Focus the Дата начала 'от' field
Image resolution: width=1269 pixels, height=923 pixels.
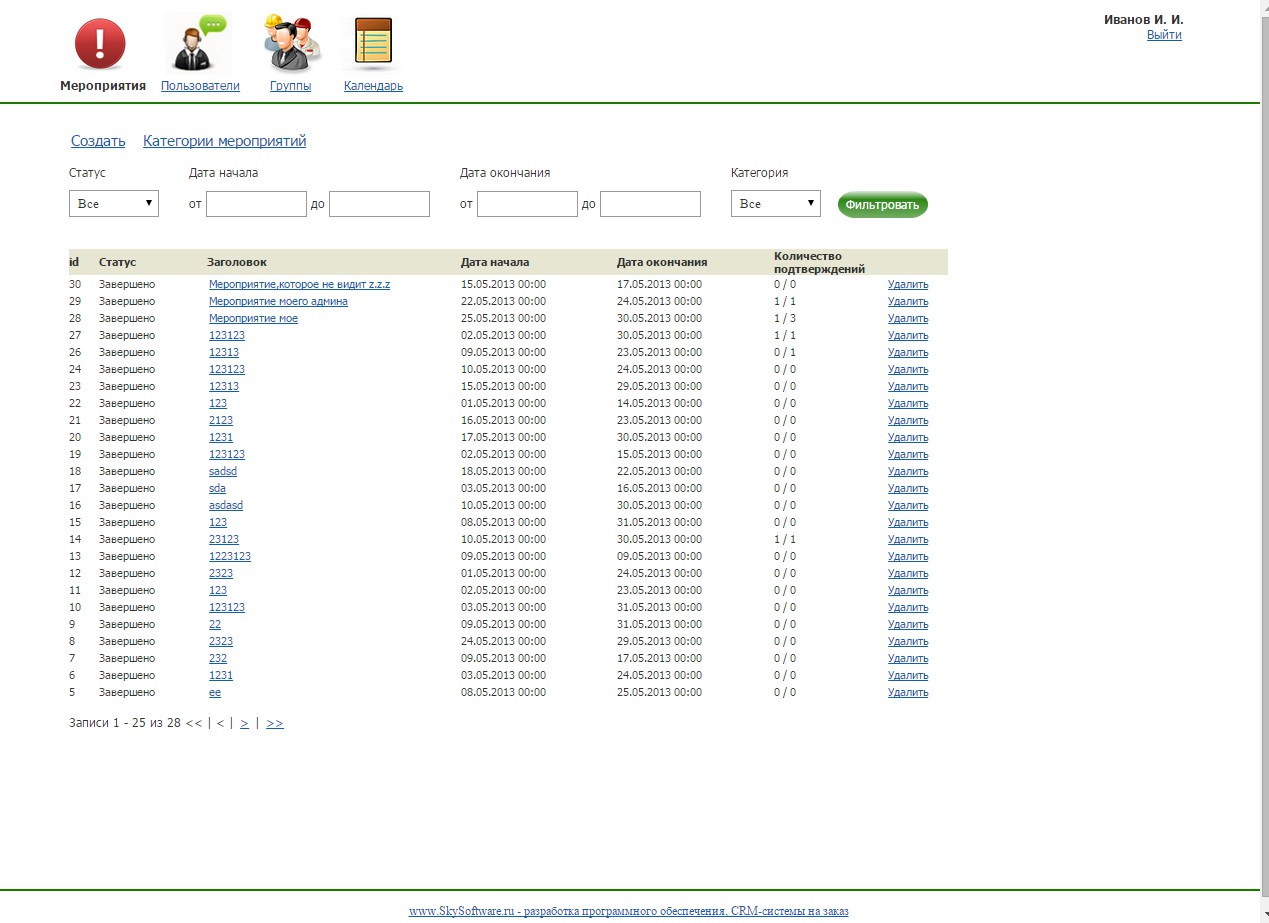click(x=256, y=204)
